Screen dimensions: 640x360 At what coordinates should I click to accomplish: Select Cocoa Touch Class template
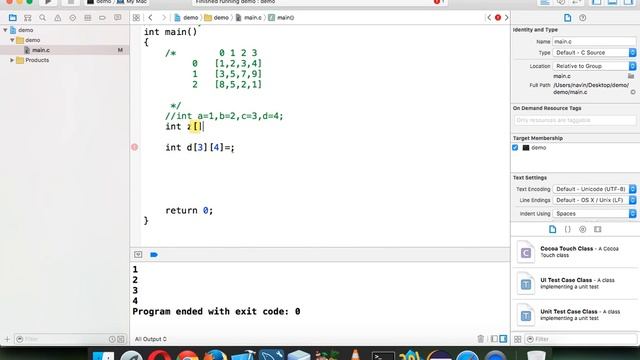tap(575, 252)
